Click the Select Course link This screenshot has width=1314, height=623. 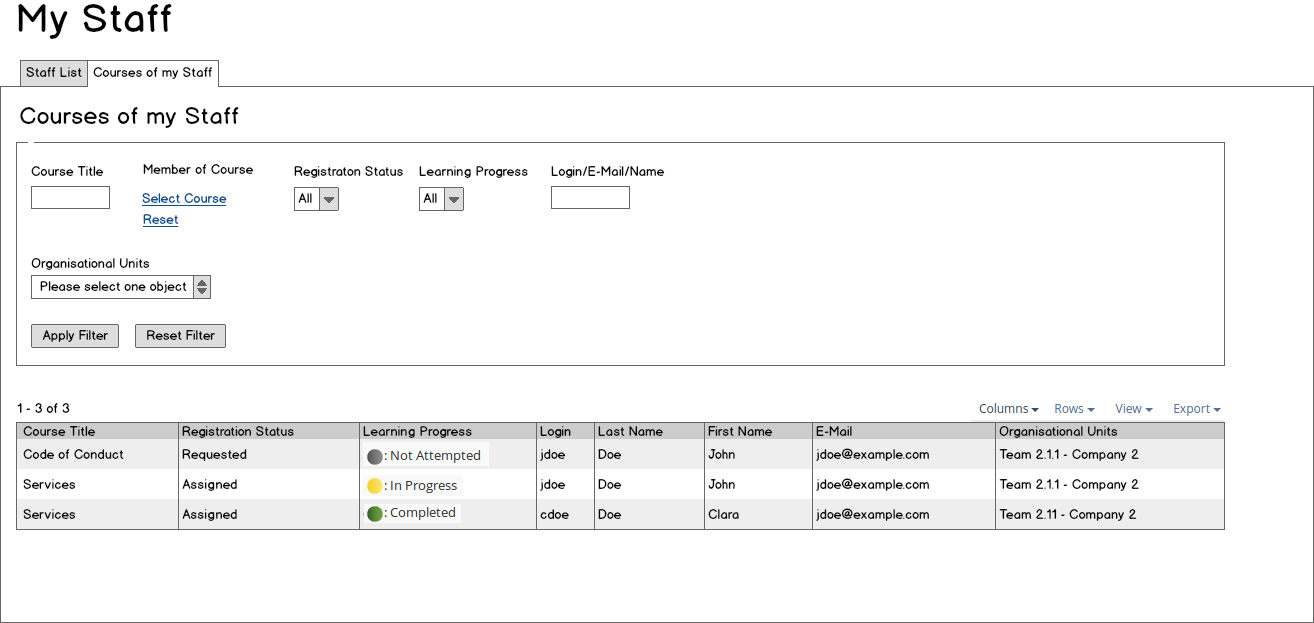pyautogui.click(x=184, y=199)
